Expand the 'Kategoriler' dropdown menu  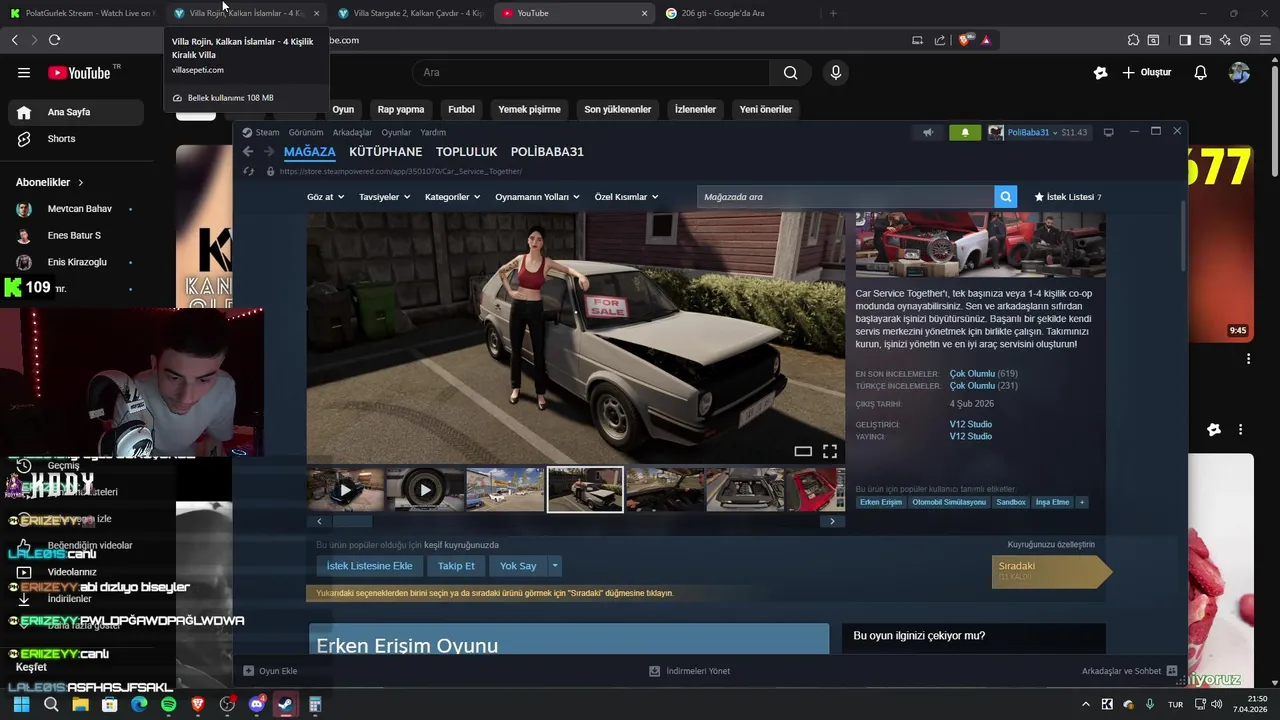(x=452, y=197)
